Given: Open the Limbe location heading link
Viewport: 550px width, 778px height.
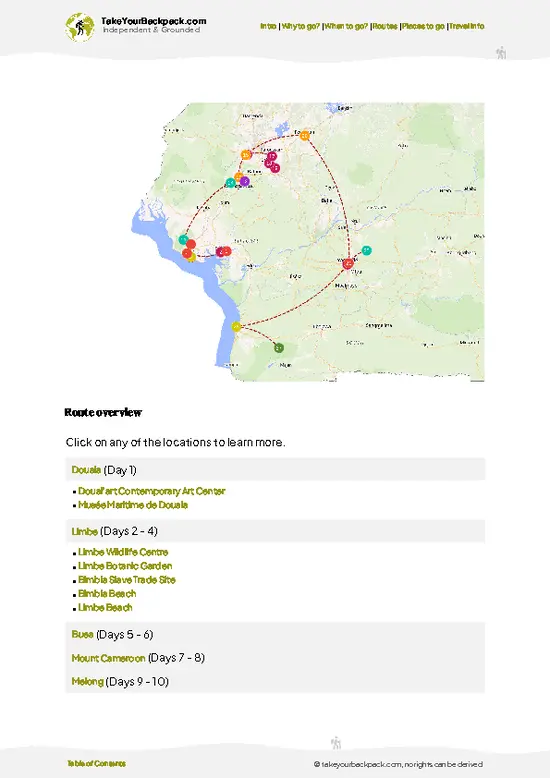Looking at the screenshot, I should point(84,531).
